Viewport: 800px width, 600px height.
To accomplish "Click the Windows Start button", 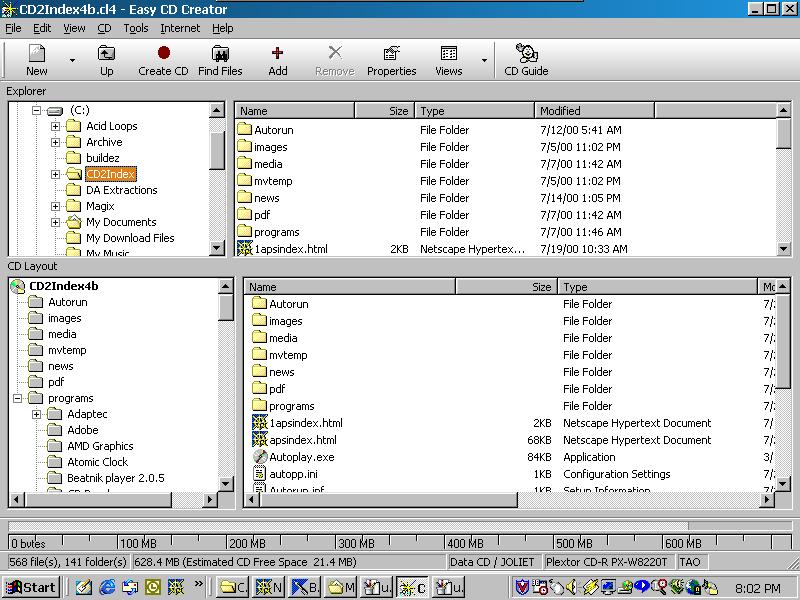I will (x=31, y=588).
